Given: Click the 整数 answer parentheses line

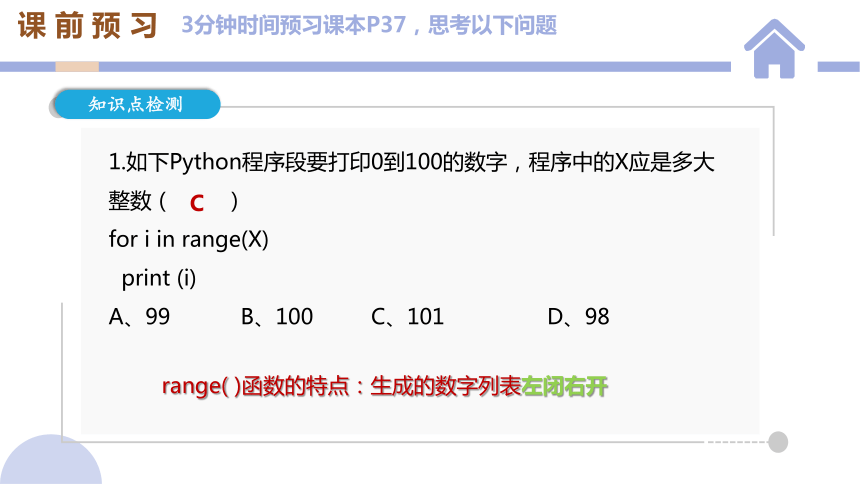Looking at the screenshot, I should tap(173, 201).
